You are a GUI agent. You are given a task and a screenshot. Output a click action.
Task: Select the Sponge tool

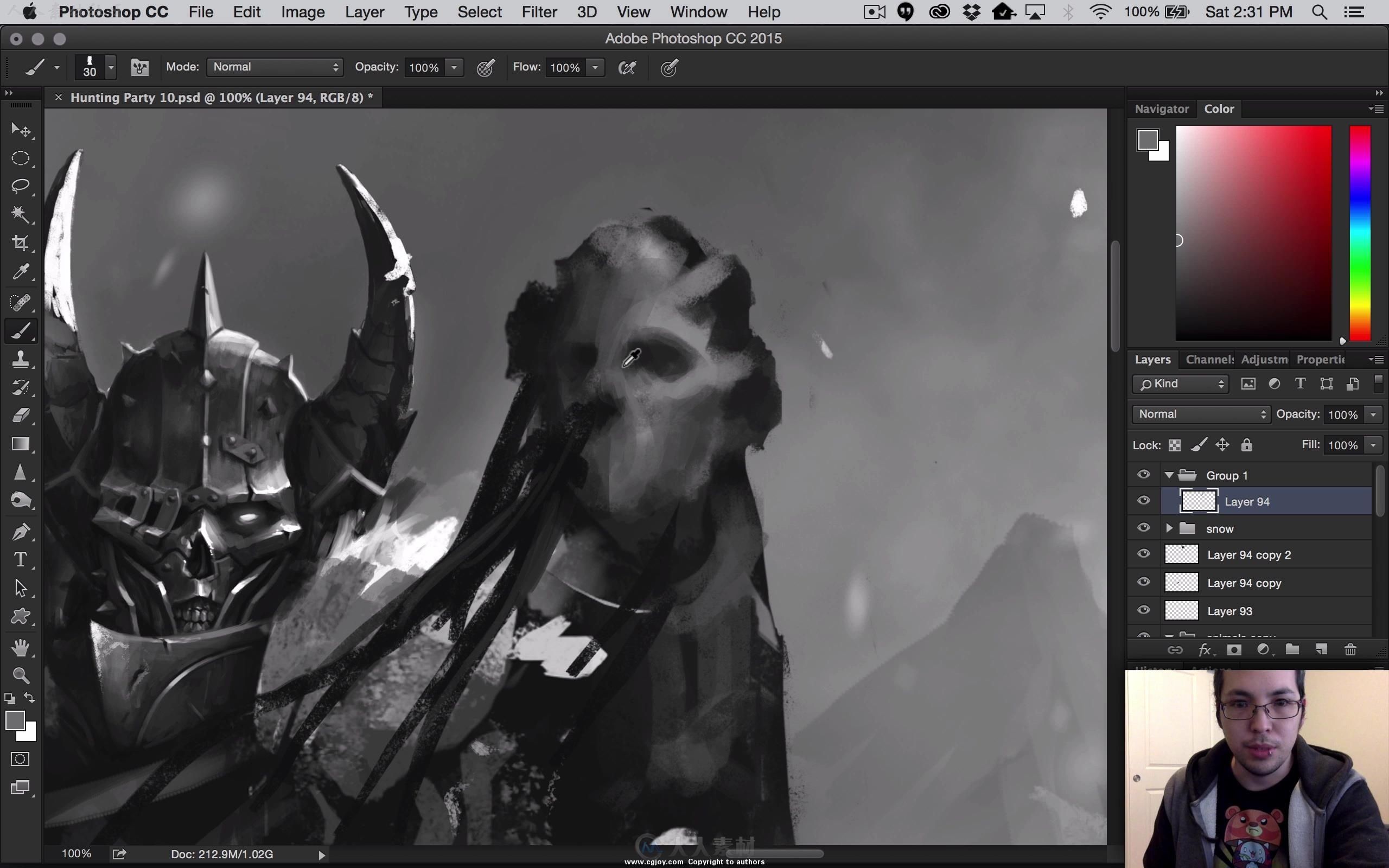21,501
